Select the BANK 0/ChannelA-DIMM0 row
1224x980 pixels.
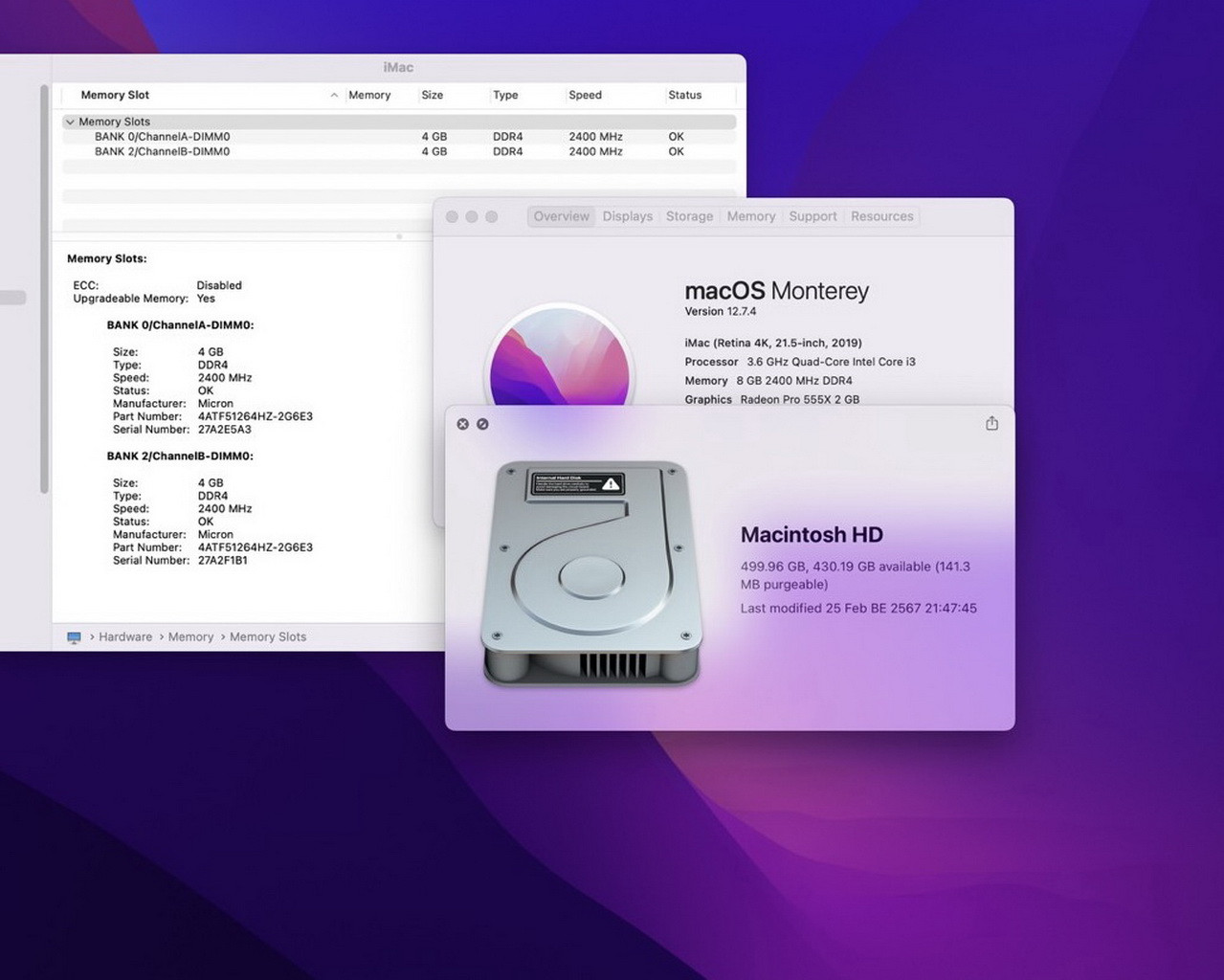[399, 137]
